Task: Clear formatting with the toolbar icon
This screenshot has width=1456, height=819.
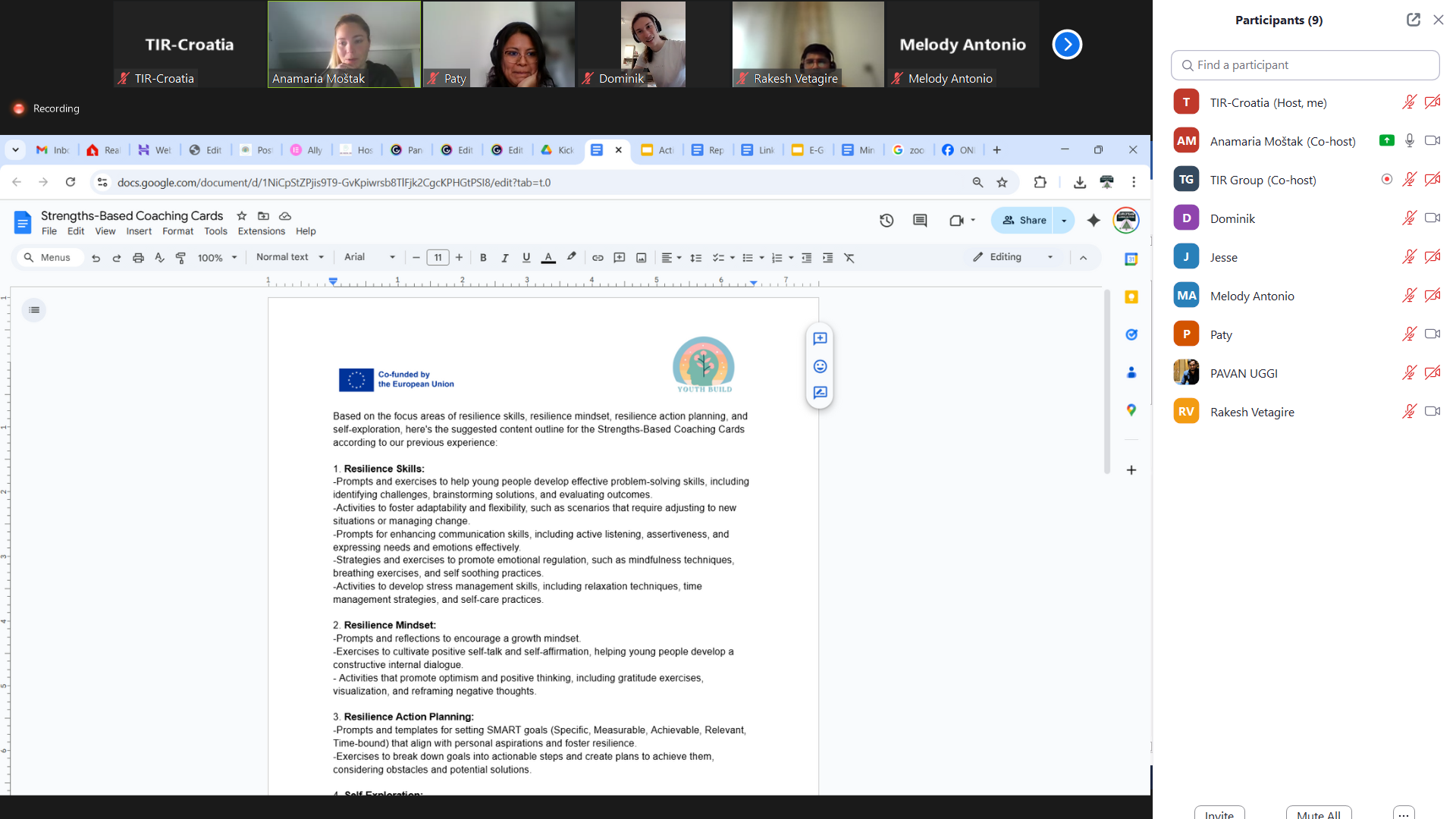Action: [849, 258]
